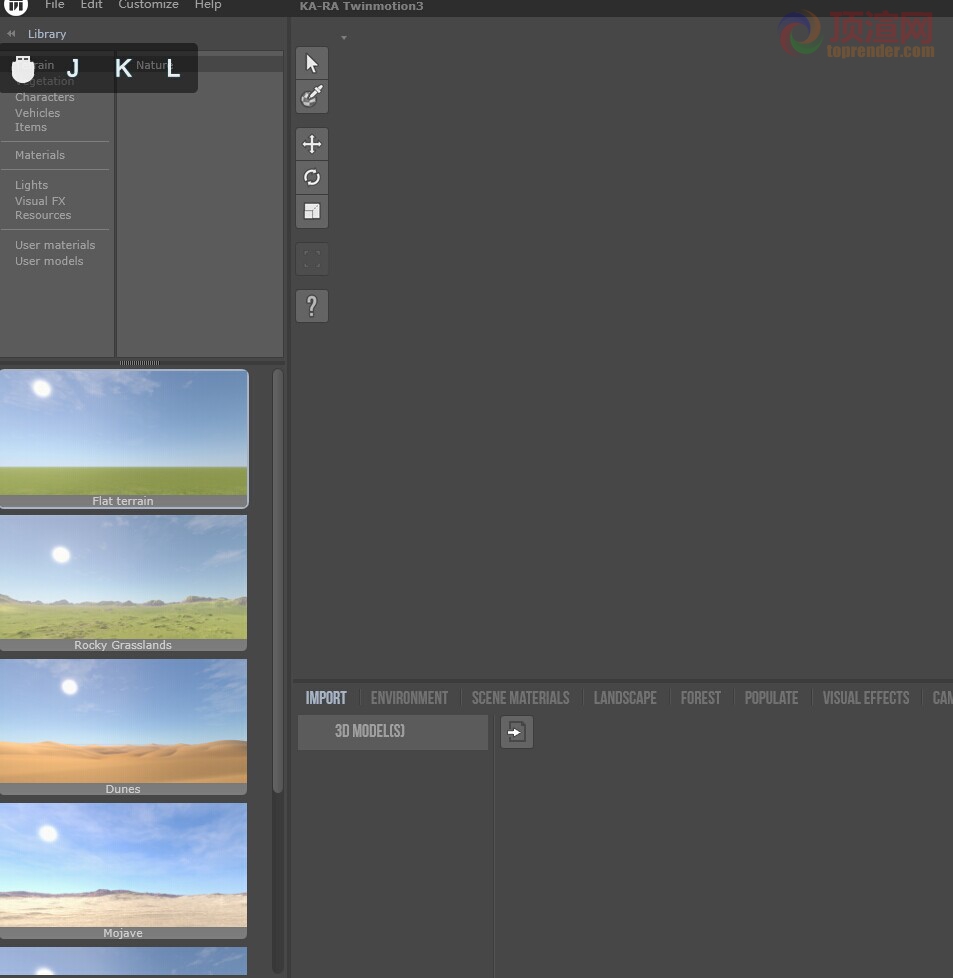The width and height of the screenshot is (953, 978).
Task: Switch to the Environment tab
Action: tap(409, 698)
